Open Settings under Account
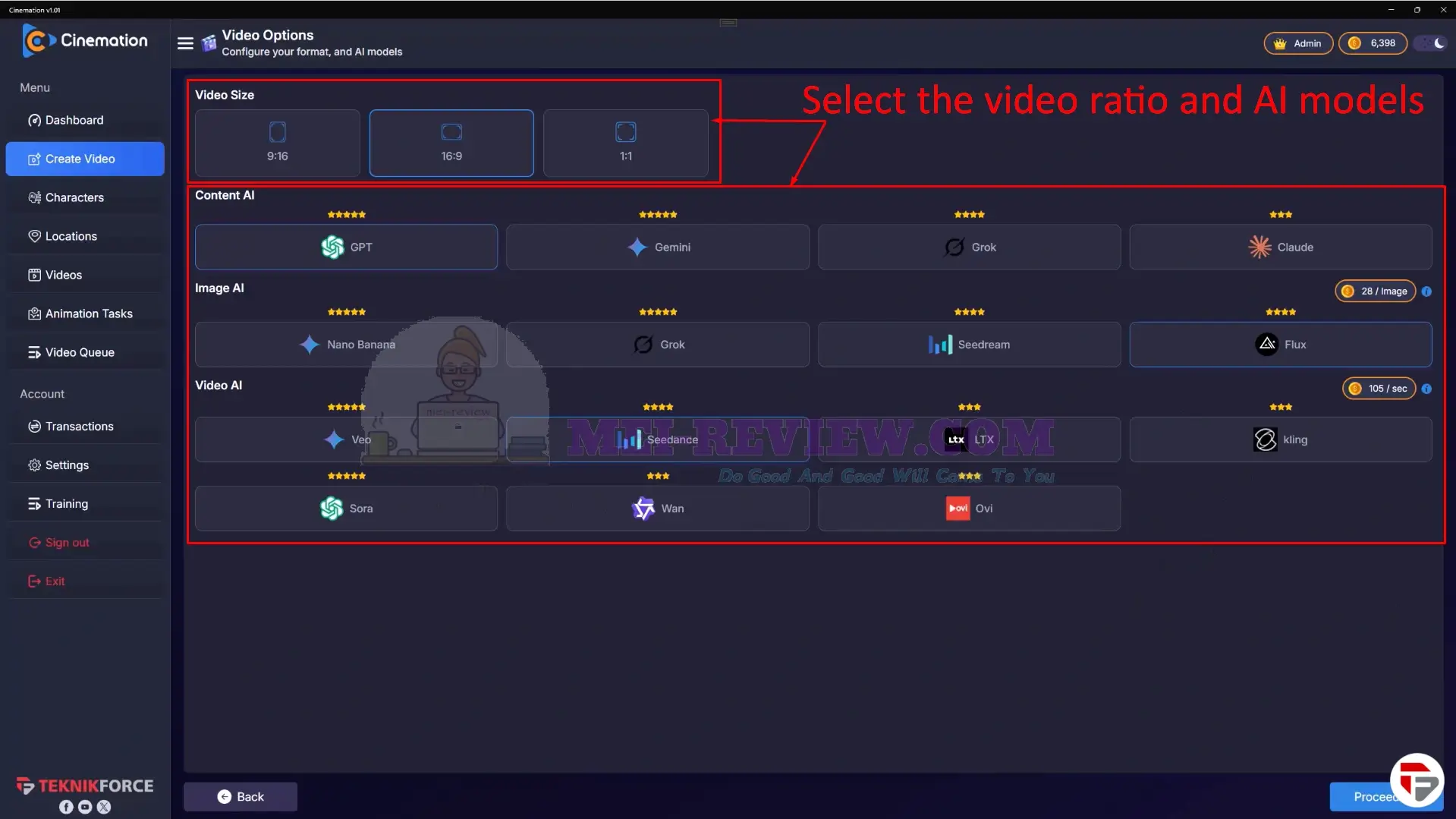 tap(85, 465)
